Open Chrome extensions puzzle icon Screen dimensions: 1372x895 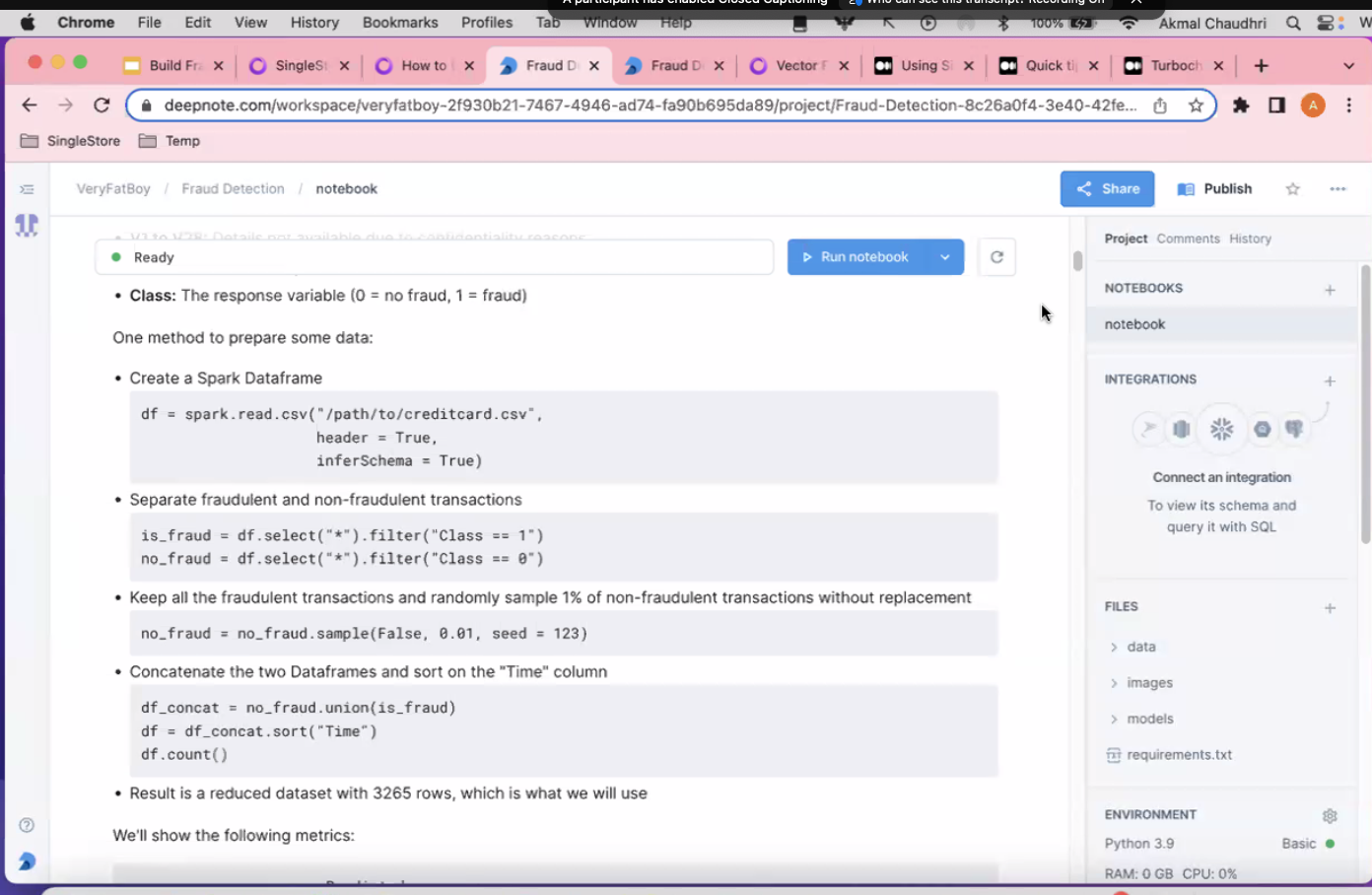click(x=1241, y=105)
